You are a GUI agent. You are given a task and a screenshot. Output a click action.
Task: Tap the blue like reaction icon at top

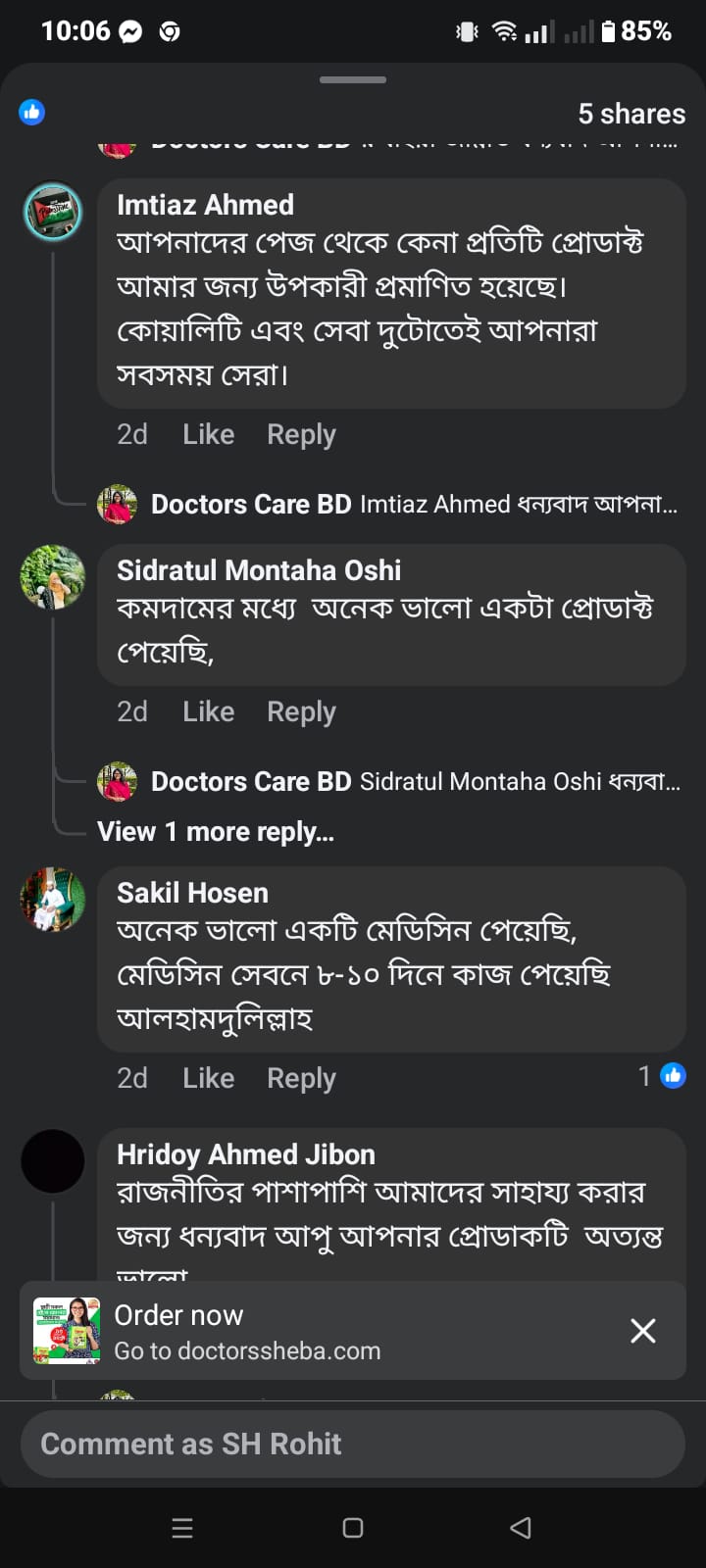point(32,113)
